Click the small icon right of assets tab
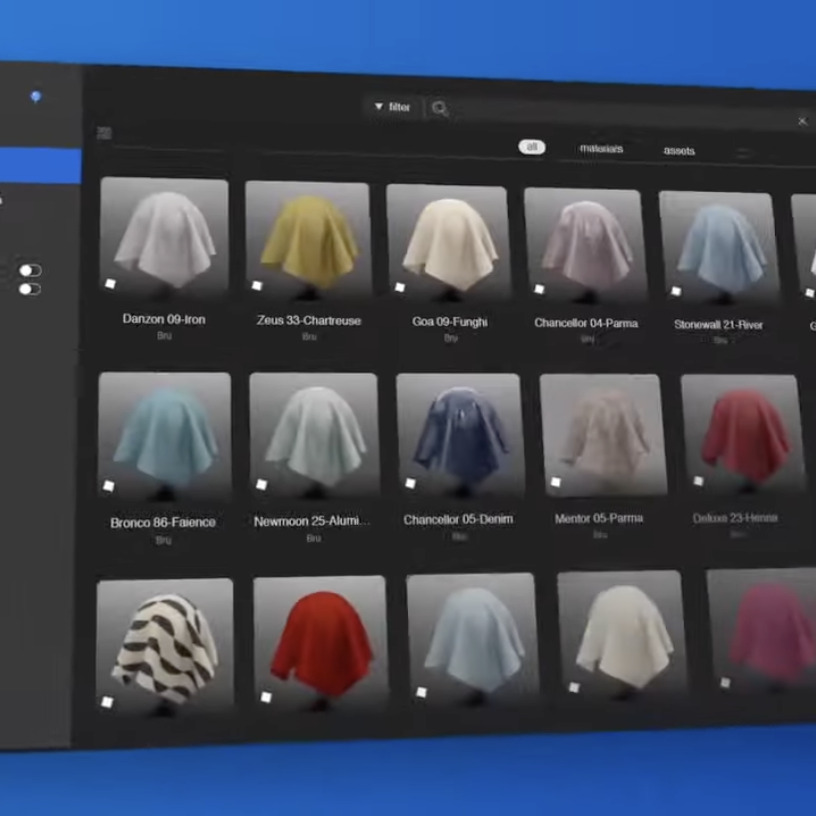Image resolution: width=816 pixels, height=816 pixels. (742, 153)
